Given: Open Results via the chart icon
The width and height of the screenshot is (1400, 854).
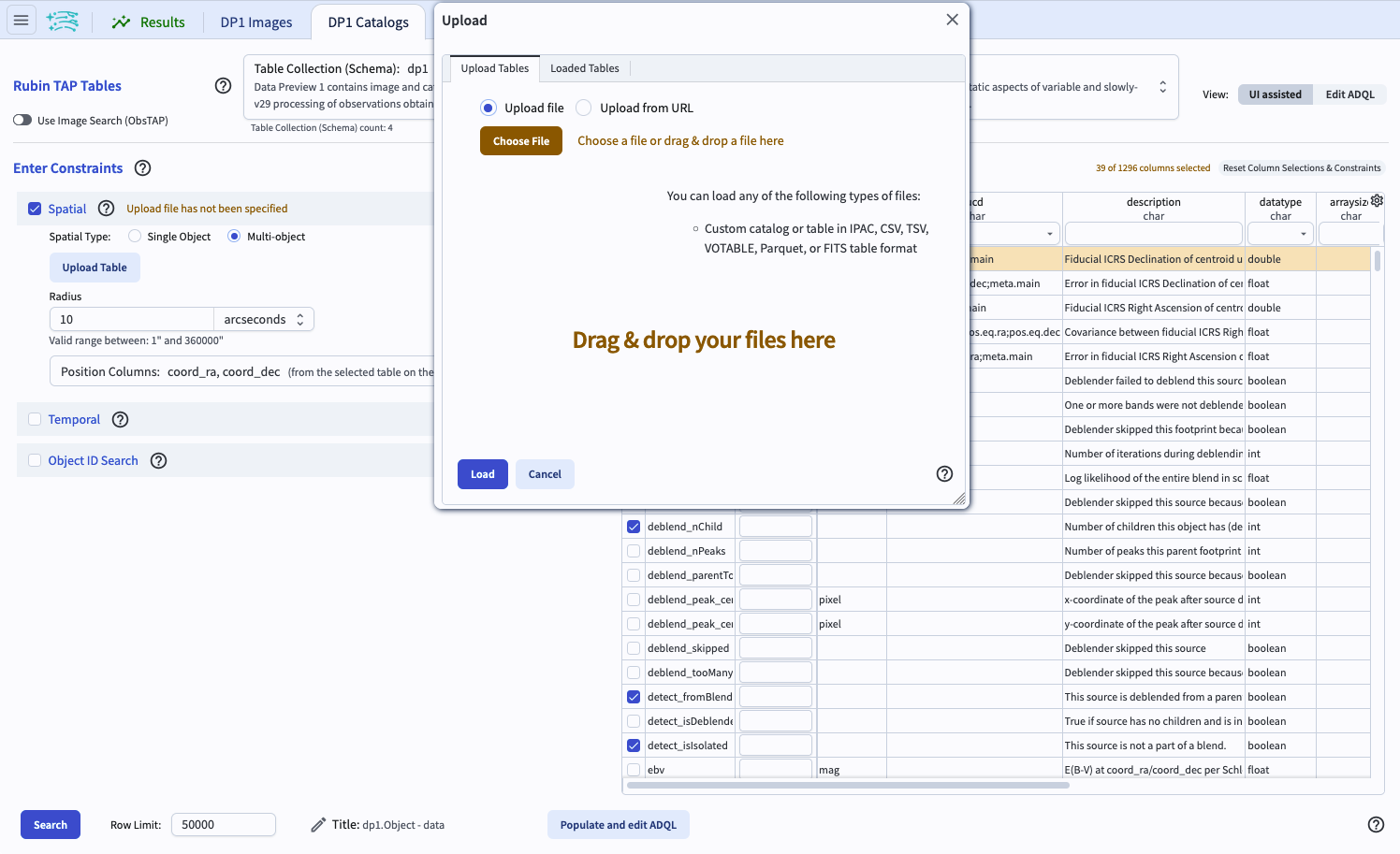Looking at the screenshot, I should tap(148, 22).
